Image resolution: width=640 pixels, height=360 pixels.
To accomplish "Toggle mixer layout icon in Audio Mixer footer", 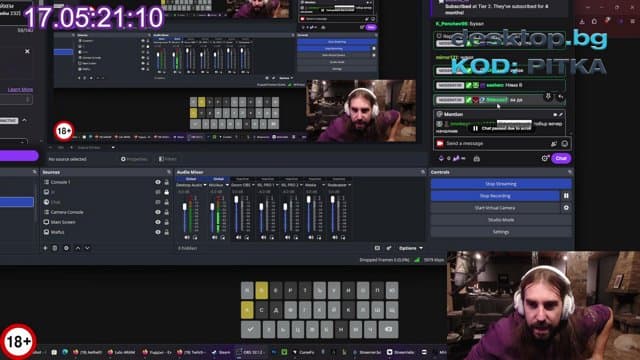I will tap(377, 248).
